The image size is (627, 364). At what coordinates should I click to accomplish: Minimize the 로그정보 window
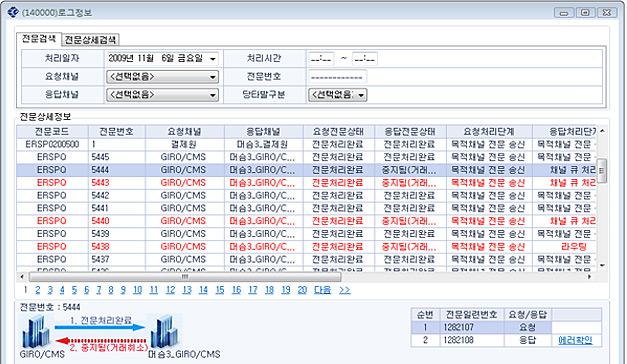click(x=564, y=13)
